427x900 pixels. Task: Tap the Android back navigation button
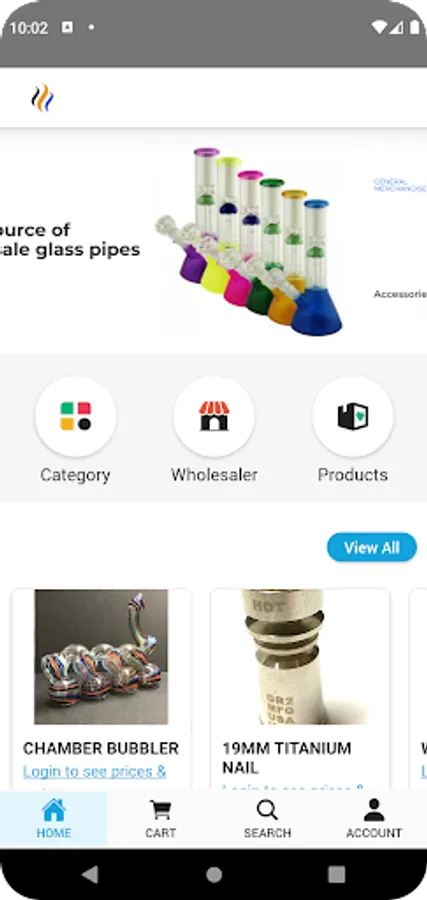(x=90, y=874)
